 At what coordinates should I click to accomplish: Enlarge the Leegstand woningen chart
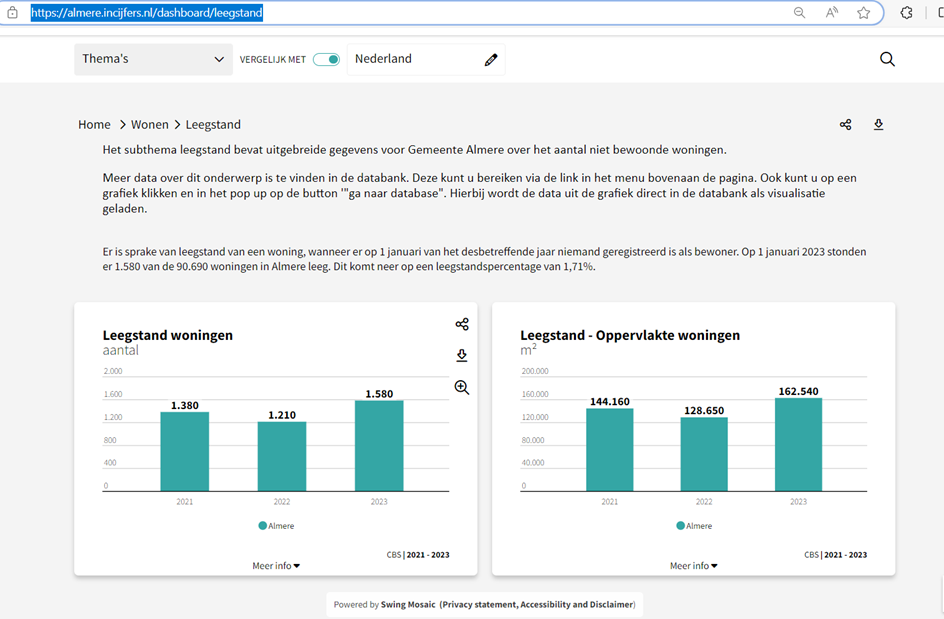(x=462, y=387)
